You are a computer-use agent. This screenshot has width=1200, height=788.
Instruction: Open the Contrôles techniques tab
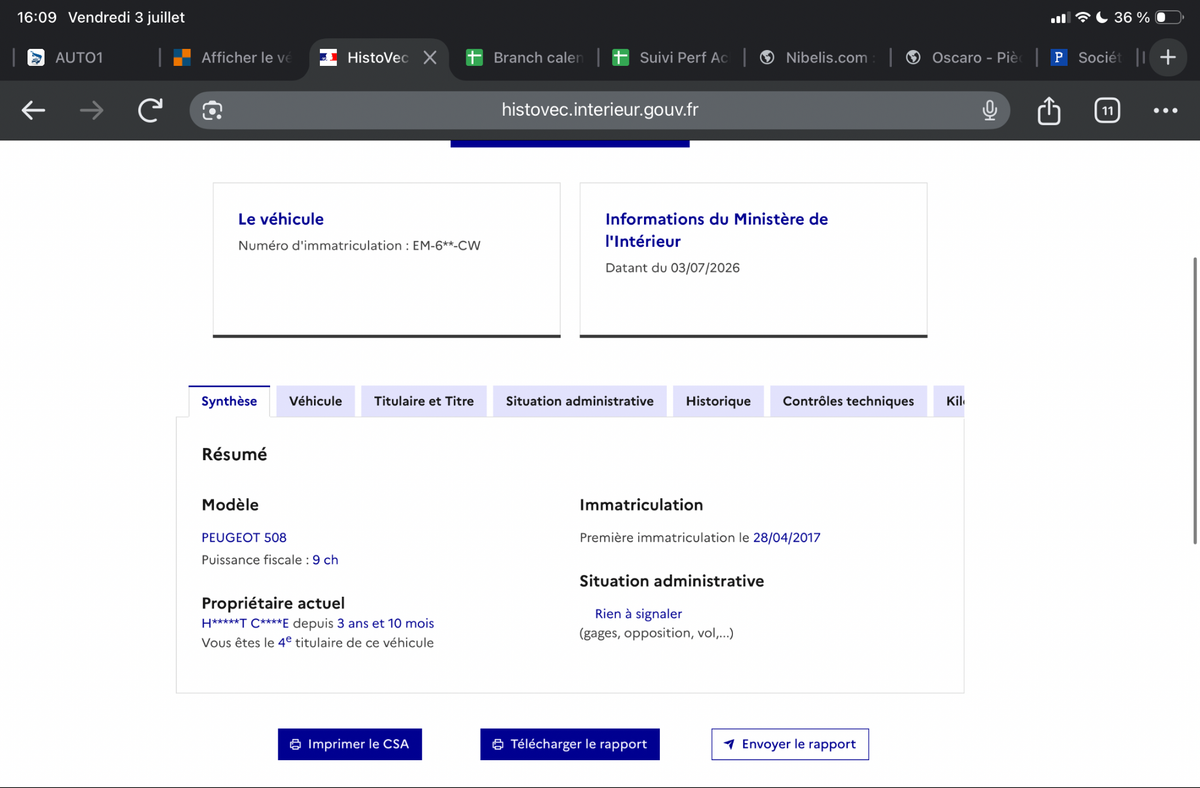click(848, 401)
